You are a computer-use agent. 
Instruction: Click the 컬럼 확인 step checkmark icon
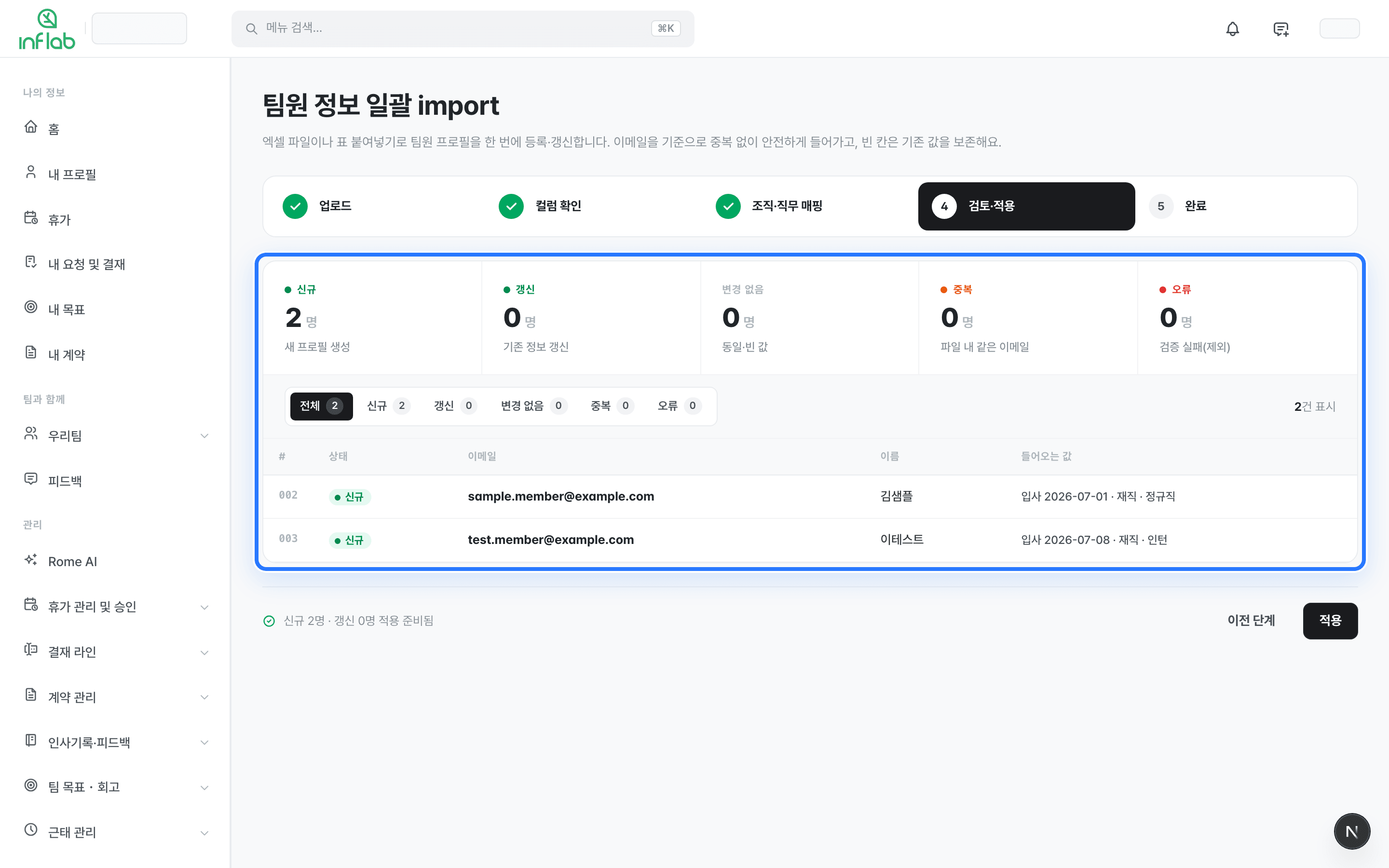(511, 206)
